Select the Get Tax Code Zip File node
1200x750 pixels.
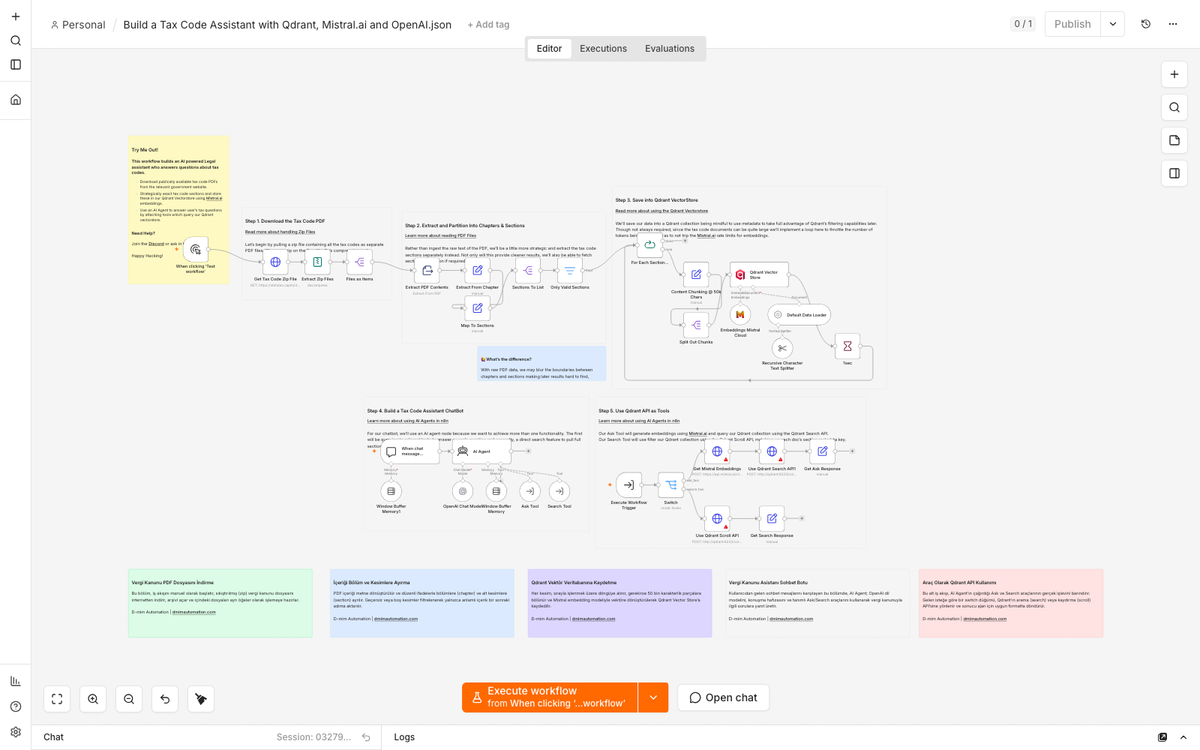click(275, 262)
